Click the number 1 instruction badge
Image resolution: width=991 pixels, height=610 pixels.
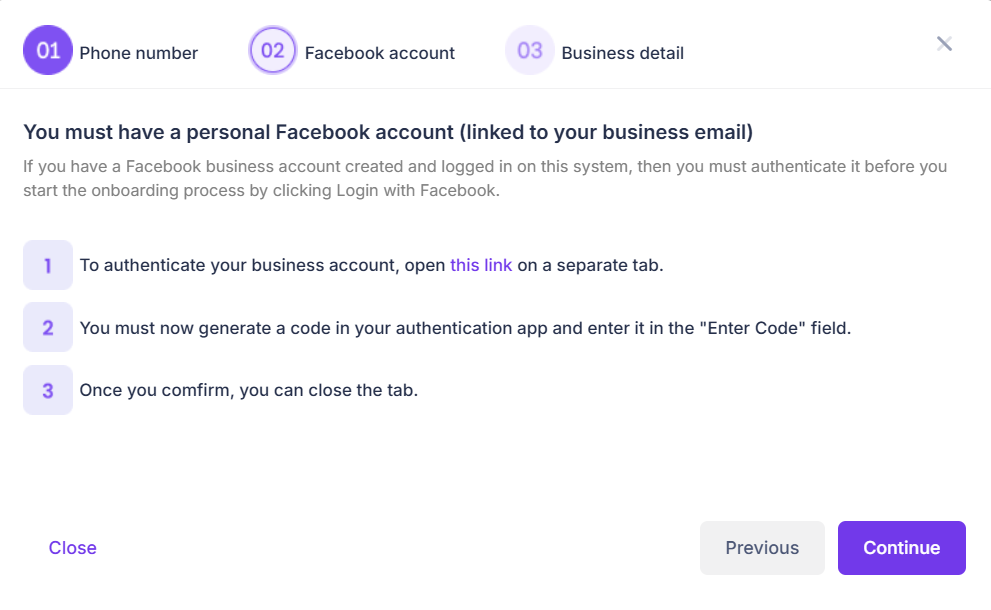(48, 265)
